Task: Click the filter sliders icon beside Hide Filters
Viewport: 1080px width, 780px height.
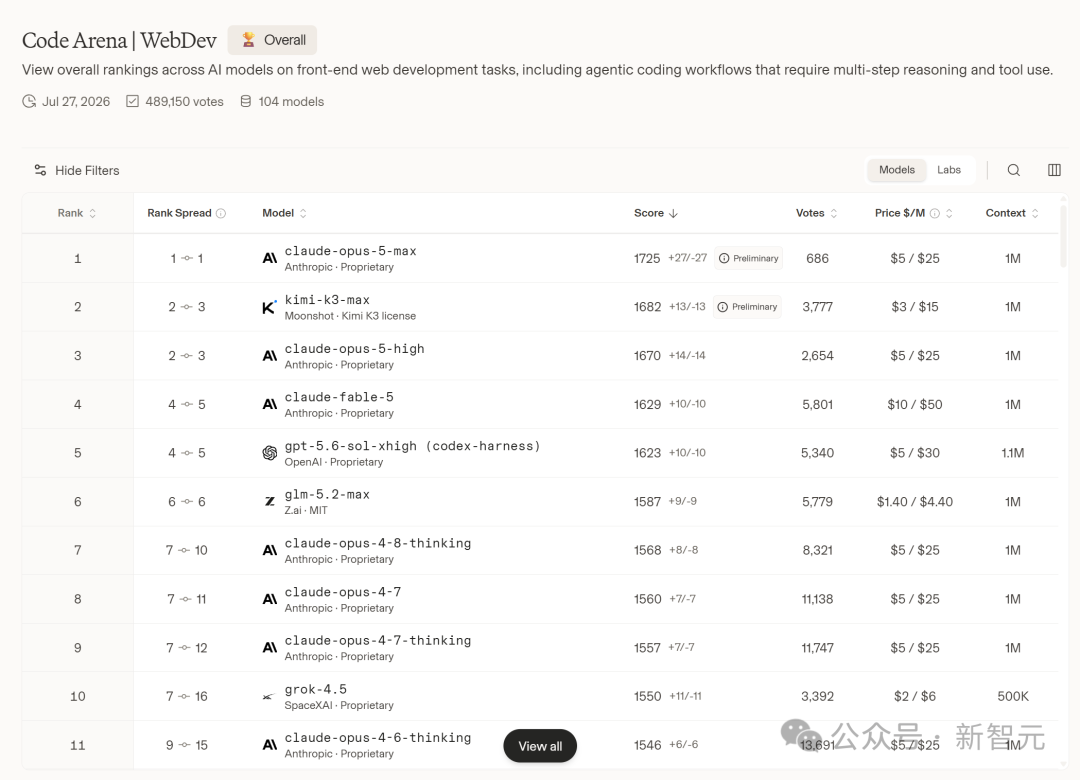Action: tap(41, 170)
